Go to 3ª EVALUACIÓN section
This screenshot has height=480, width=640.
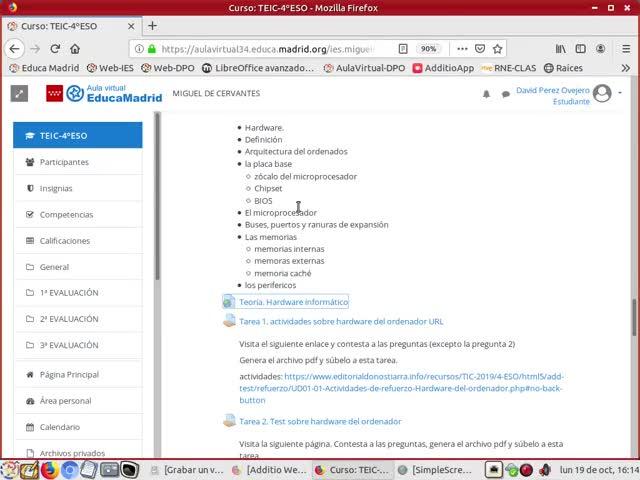pyautogui.click(x=78, y=345)
